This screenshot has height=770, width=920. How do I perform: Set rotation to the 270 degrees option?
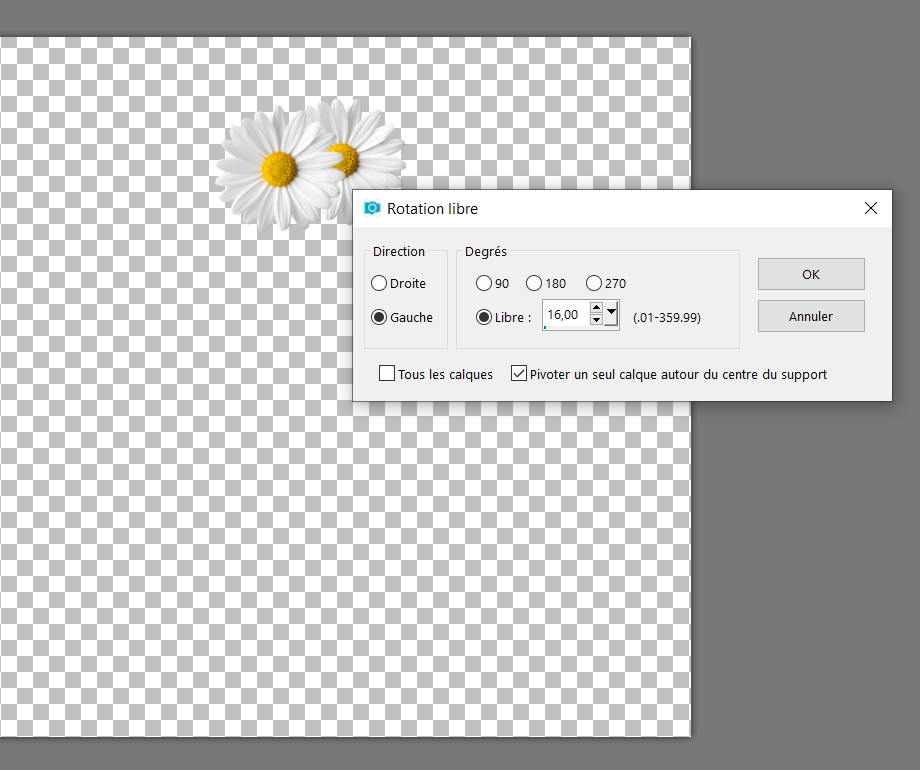[x=594, y=283]
